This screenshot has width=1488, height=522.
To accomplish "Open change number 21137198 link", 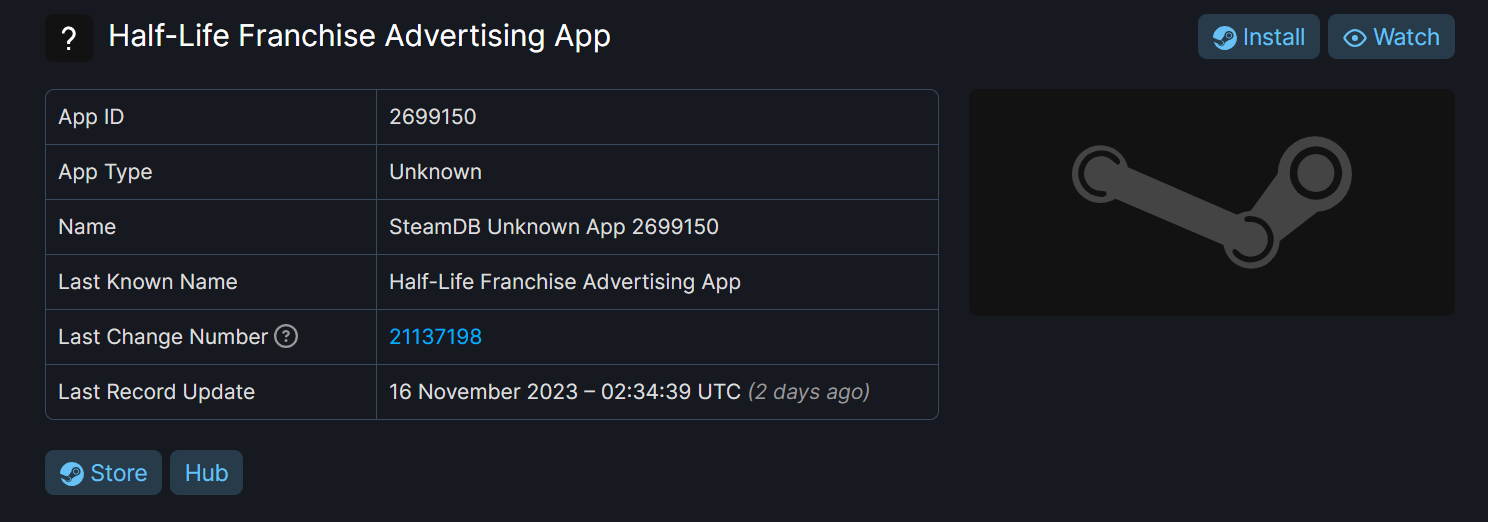I will point(435,337).
